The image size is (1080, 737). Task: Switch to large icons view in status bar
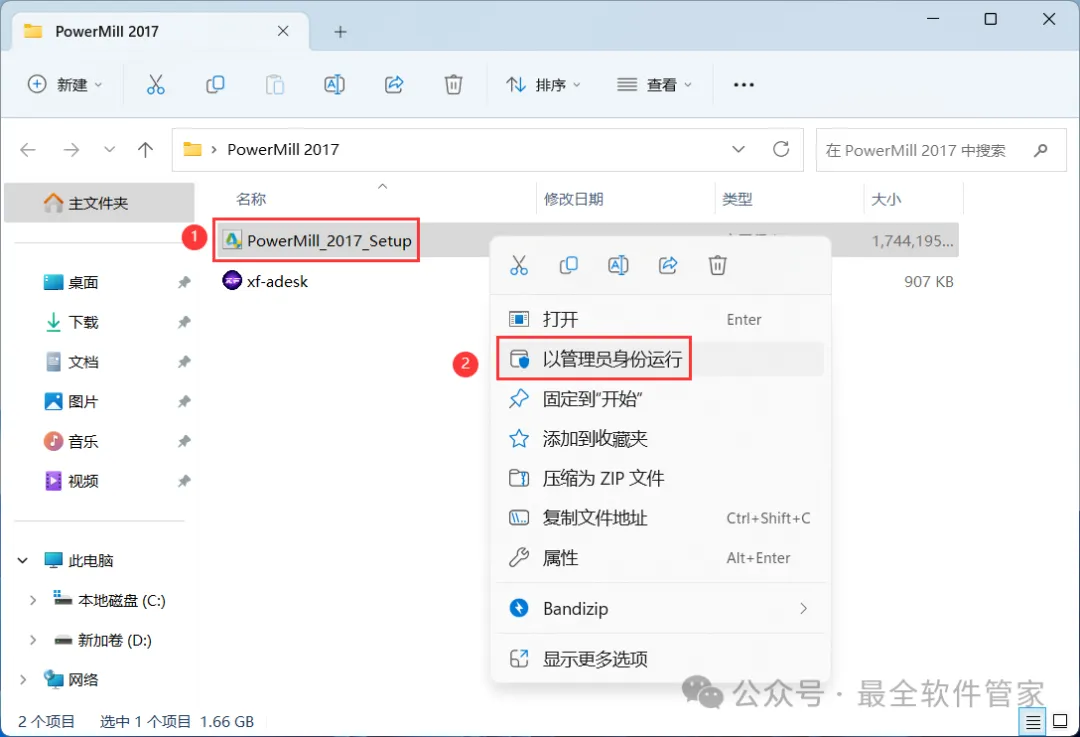point(1061,722)
